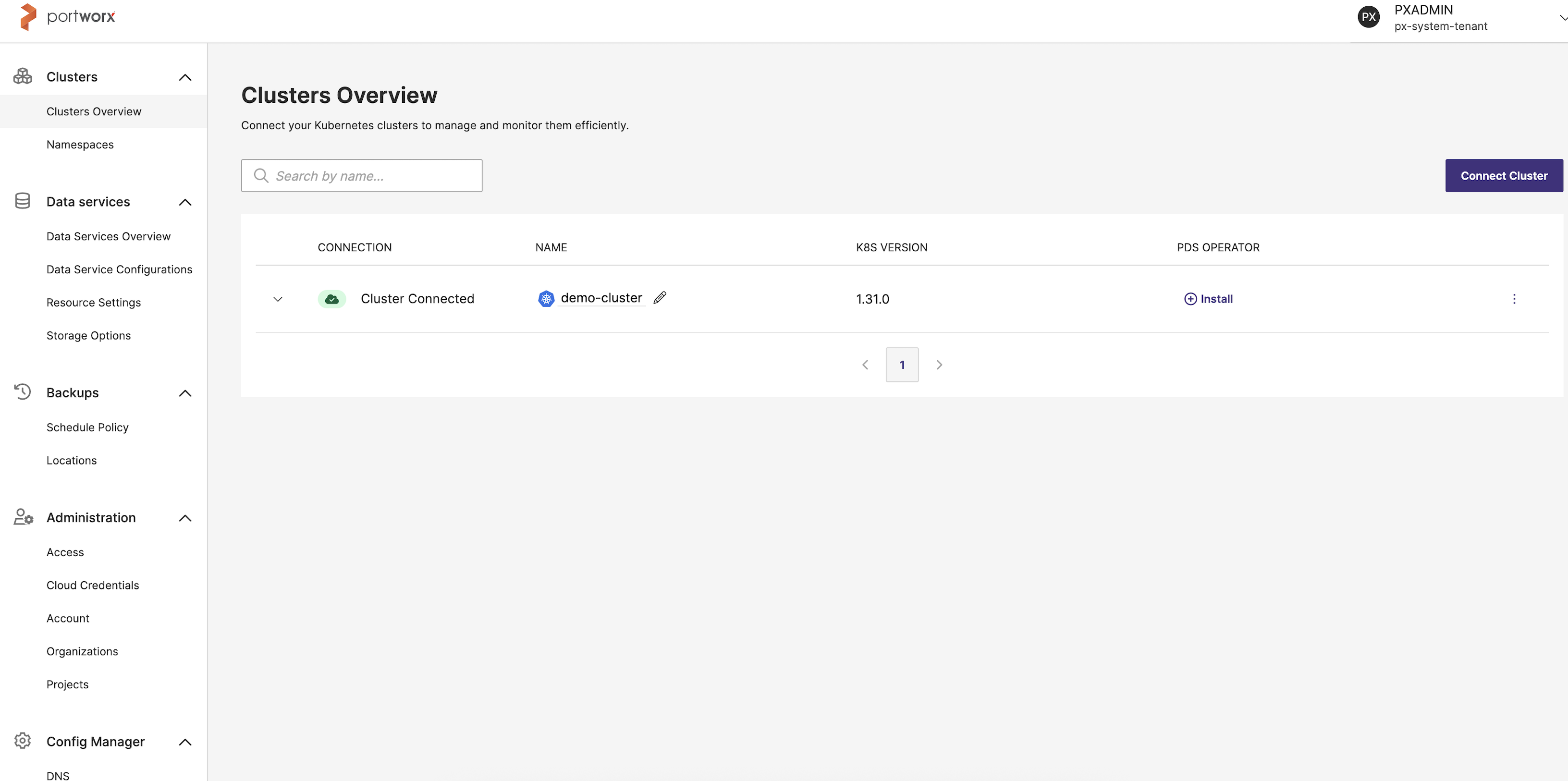Open the Schedule Policy page
Screen dimensions: 1568x781
[x=87, y=427]
